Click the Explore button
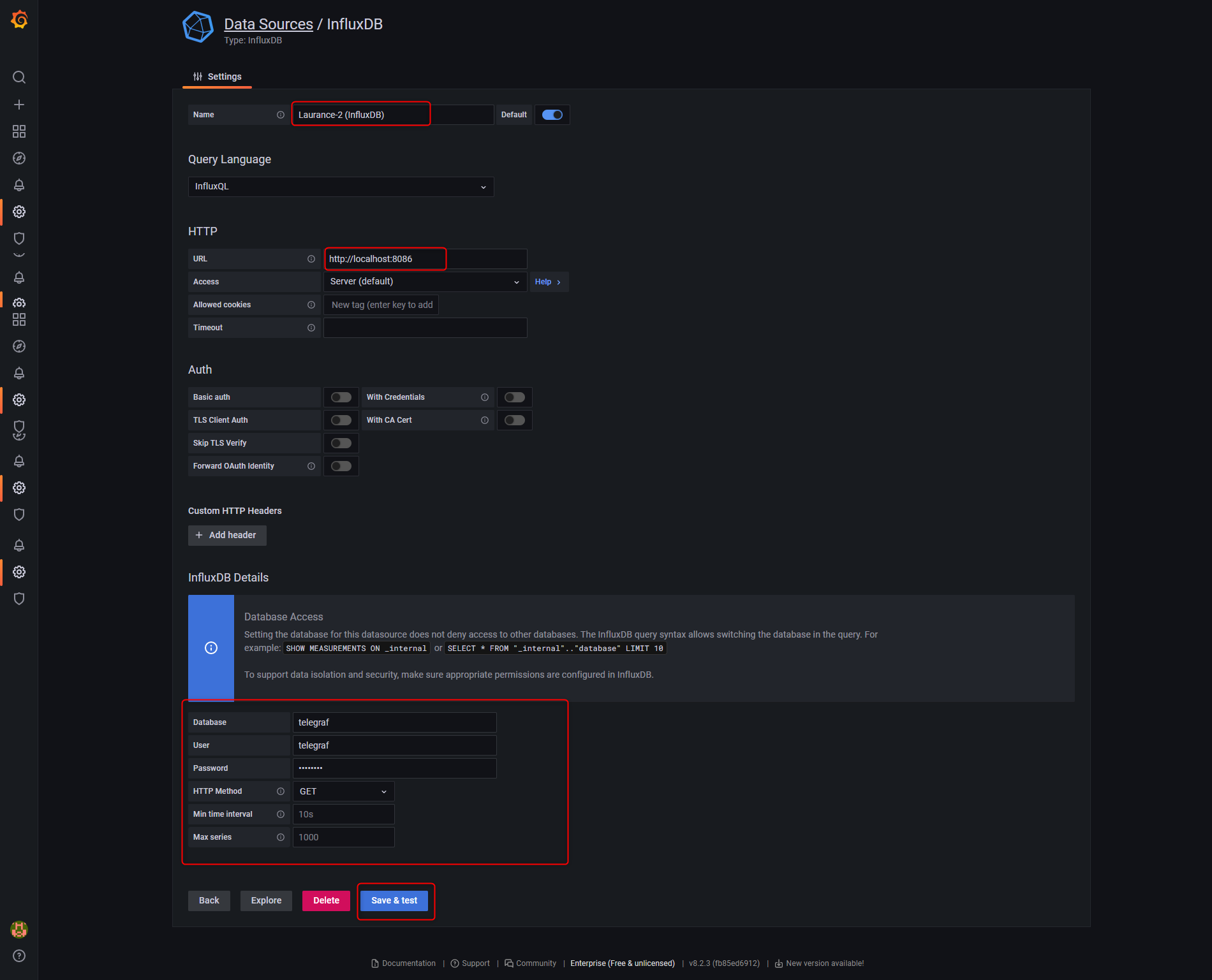Image resolution: width=1212 pixels, height=980 pixels. [267, 901]
